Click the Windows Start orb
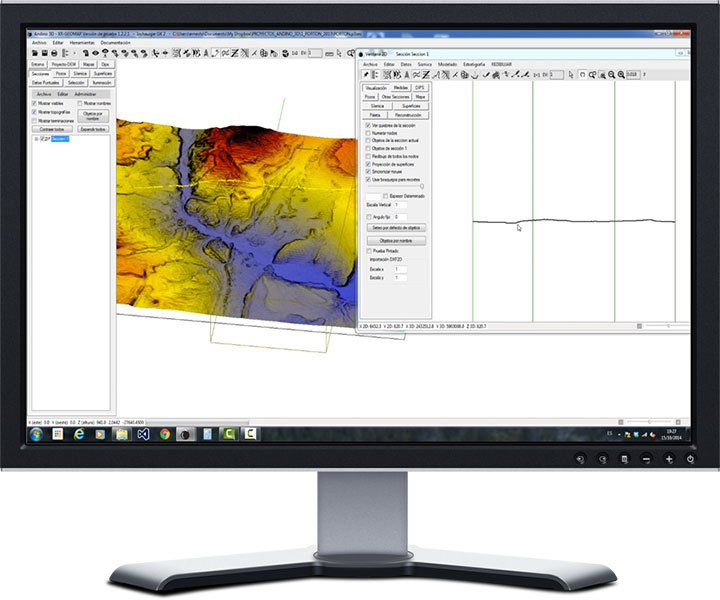 pos(36,434)
